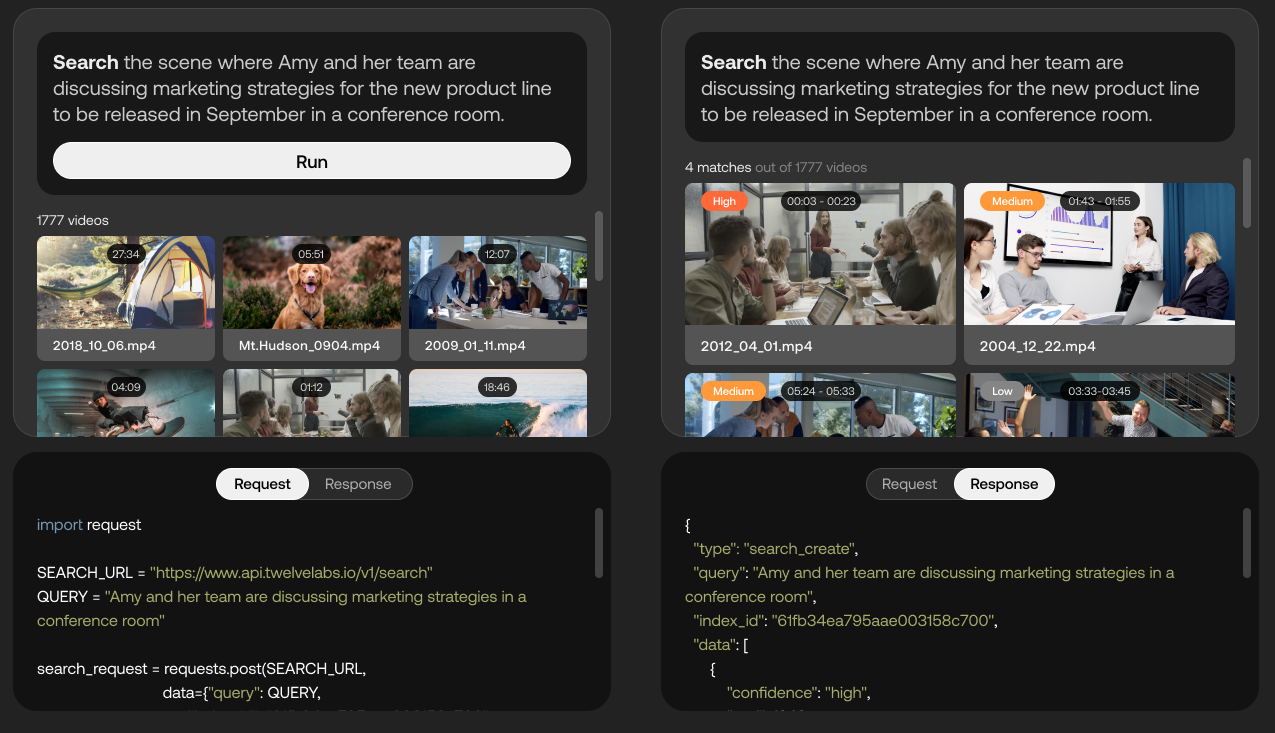This screenshot has height=733, width=1275.
Task: Open the Medium match thumbnail at 05:24 - 05:33
Action: [x=821, y=405]
